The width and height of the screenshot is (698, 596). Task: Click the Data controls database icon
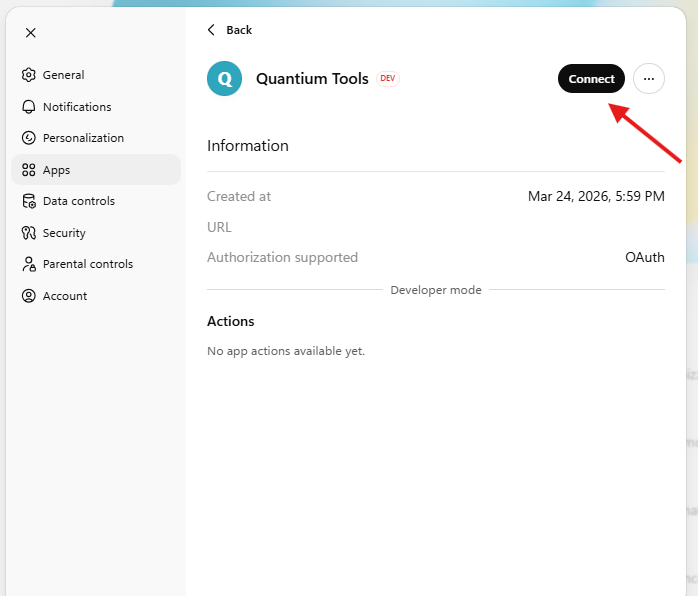(29, 201)
